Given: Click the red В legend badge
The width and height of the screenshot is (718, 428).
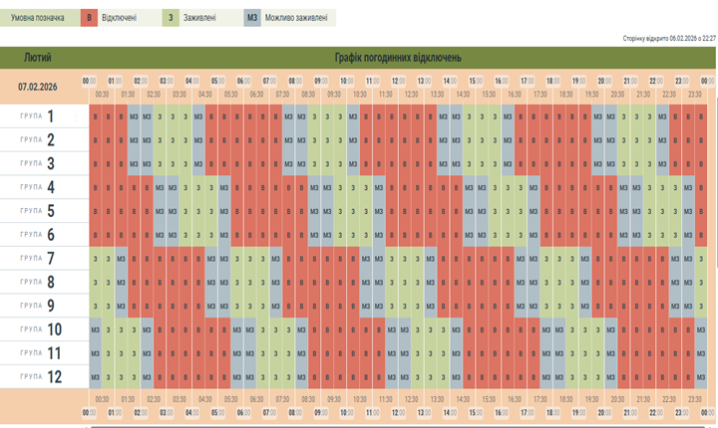Looking at the screenshot, I should tap(90, 18).
